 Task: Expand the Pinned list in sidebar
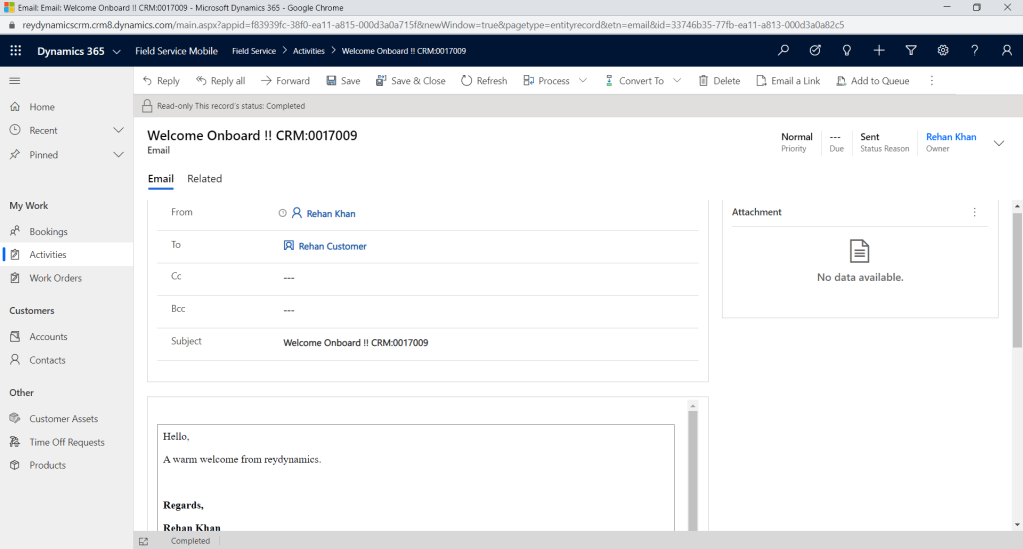[x=118, y=155]
